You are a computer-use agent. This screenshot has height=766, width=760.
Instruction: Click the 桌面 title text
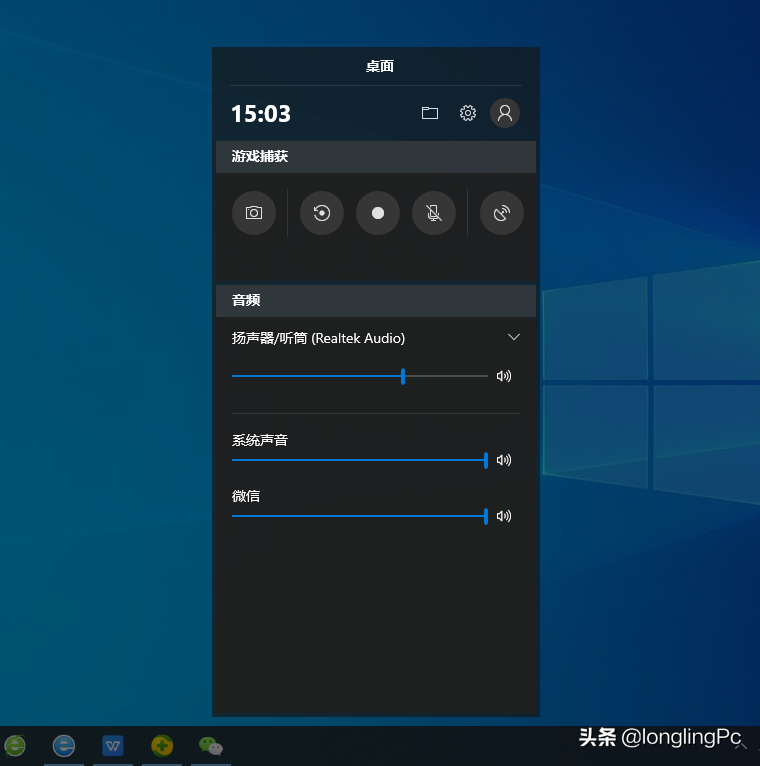(x=380, y=66)
